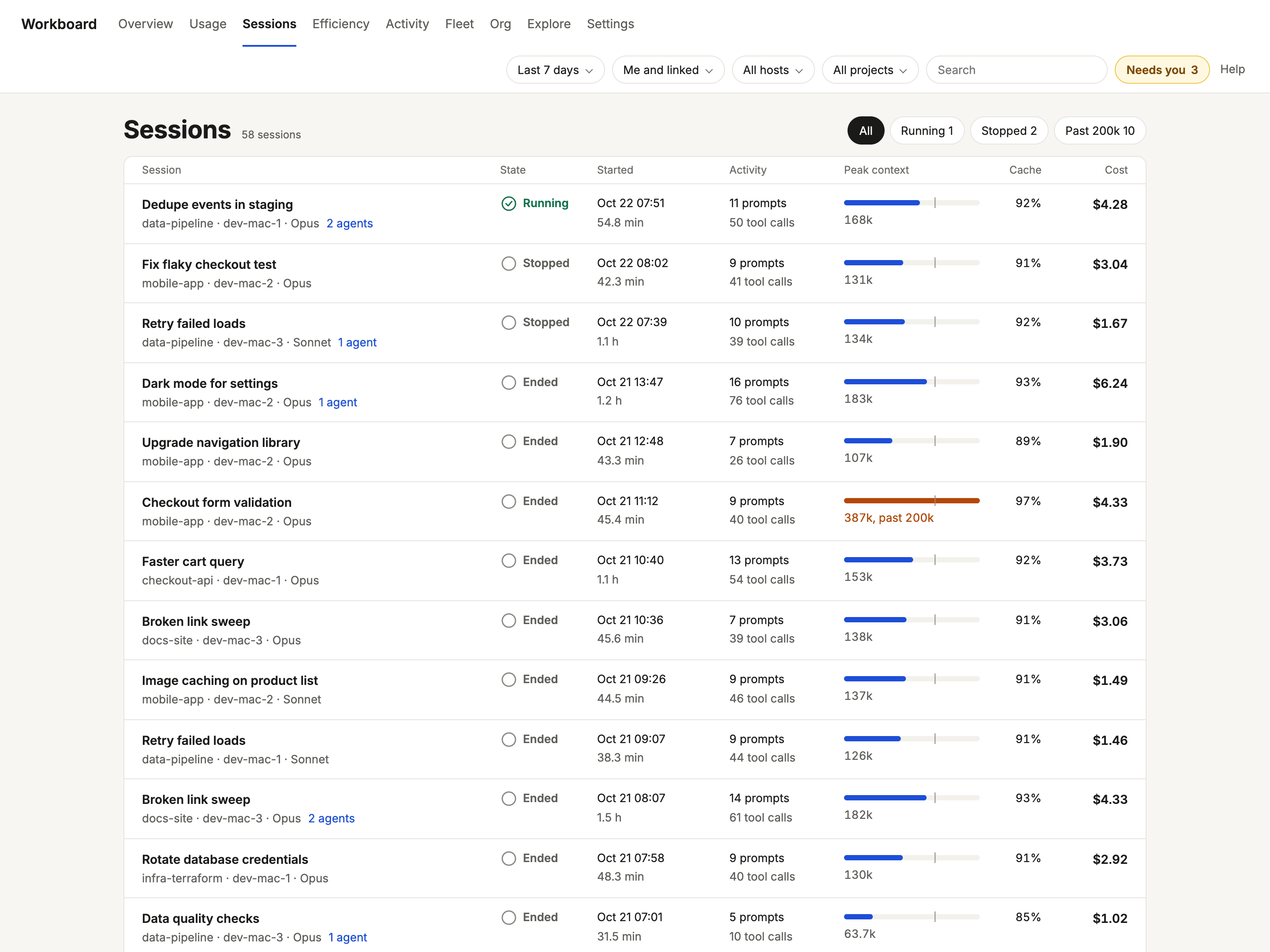
Task: Switch to the Usage tab
Action: tap(208, 24)
